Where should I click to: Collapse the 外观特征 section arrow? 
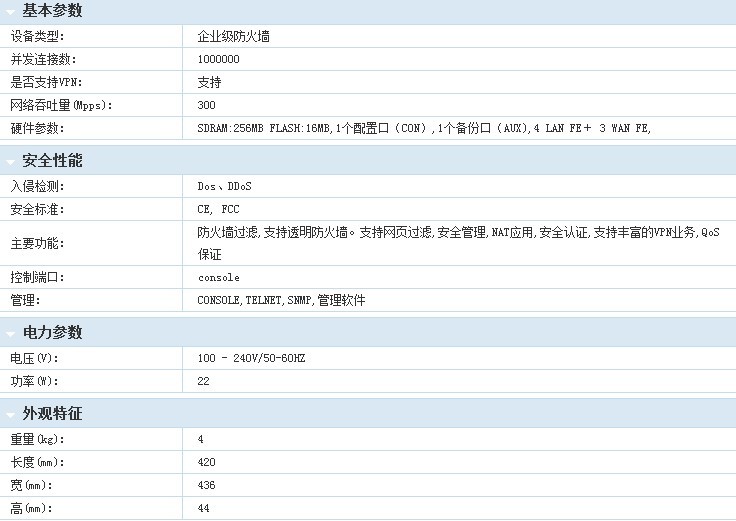10,415
